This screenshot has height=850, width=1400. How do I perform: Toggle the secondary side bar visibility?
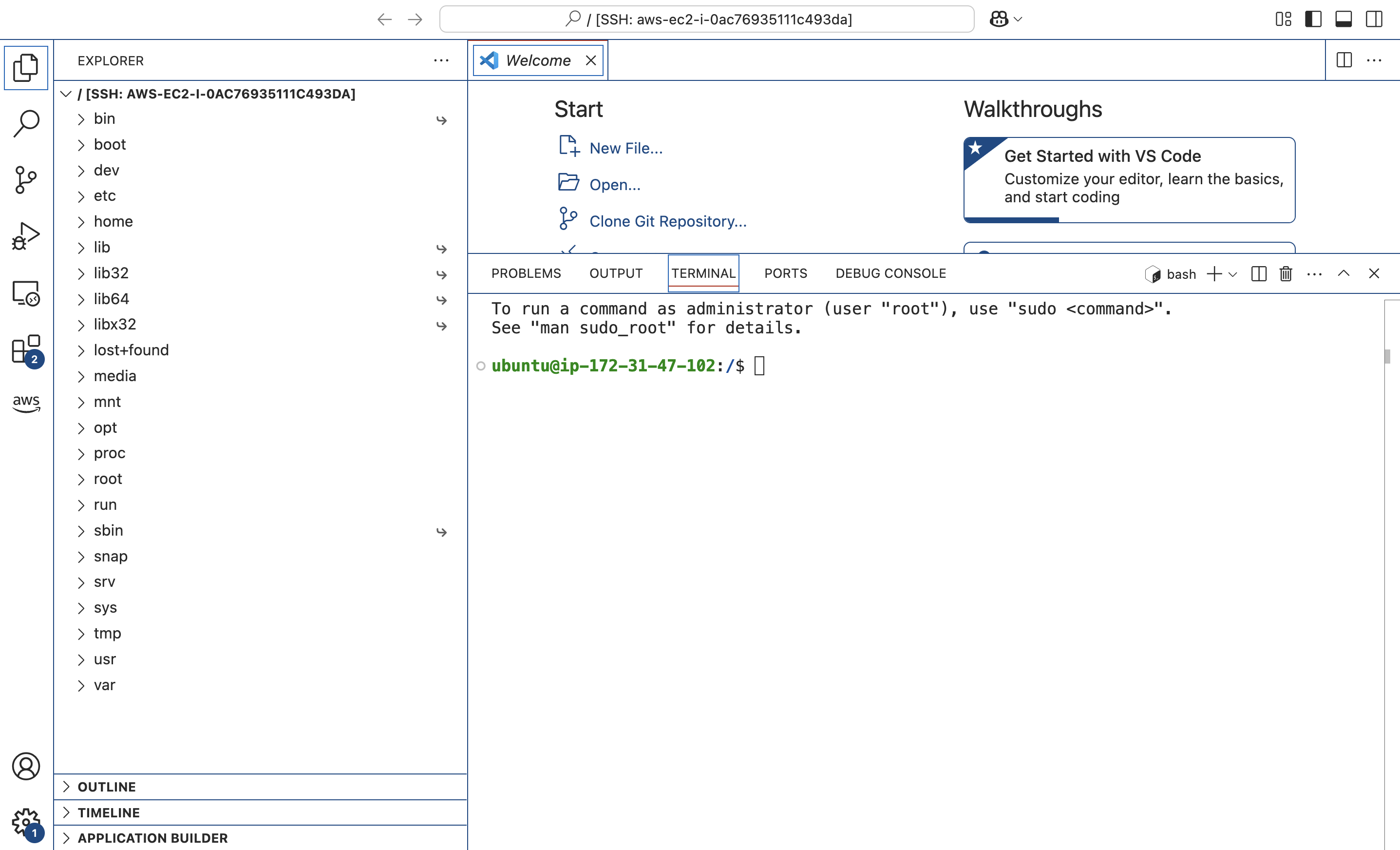[1374, 19]
